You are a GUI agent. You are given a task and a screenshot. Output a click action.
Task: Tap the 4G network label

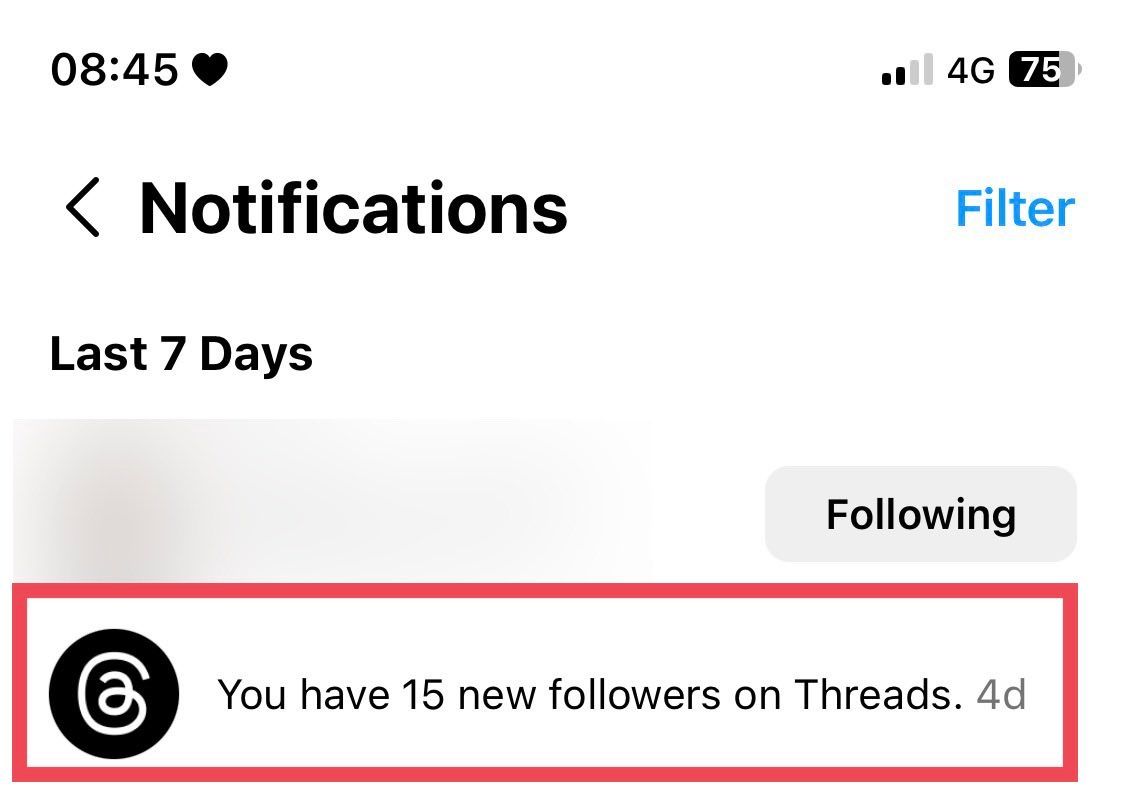point(971,71)
